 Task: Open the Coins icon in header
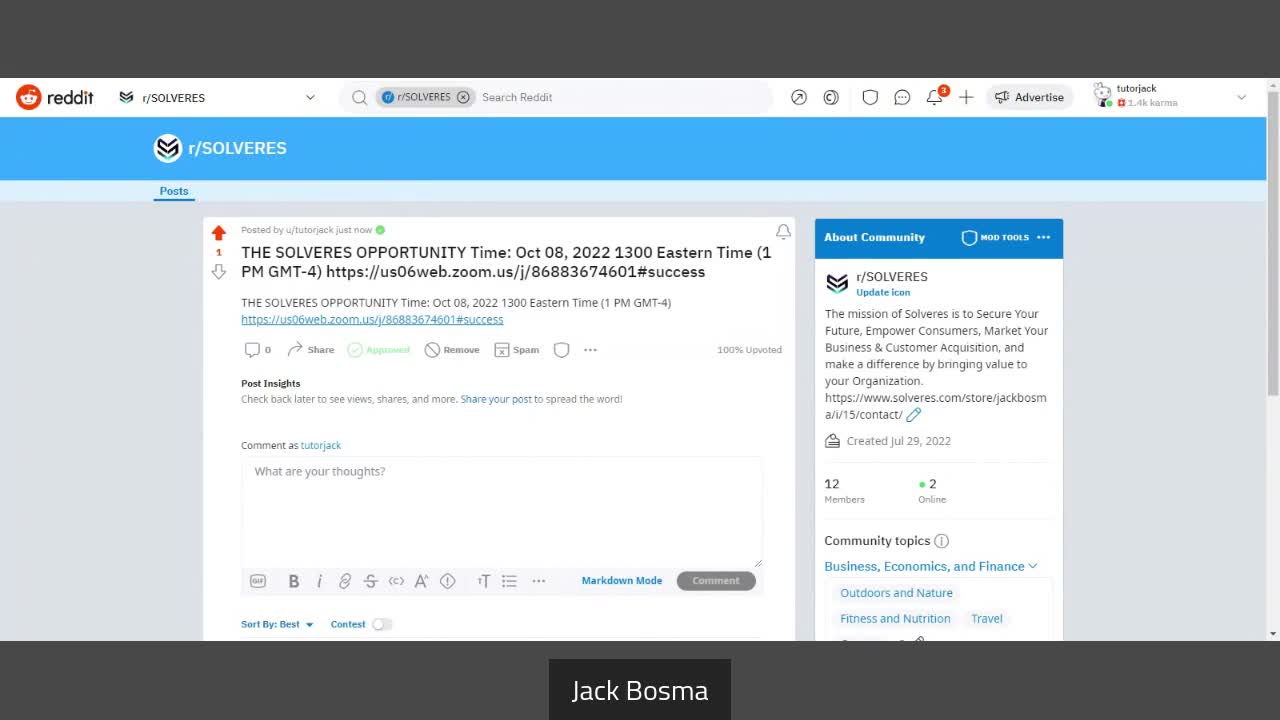click(x=831, y=97)
